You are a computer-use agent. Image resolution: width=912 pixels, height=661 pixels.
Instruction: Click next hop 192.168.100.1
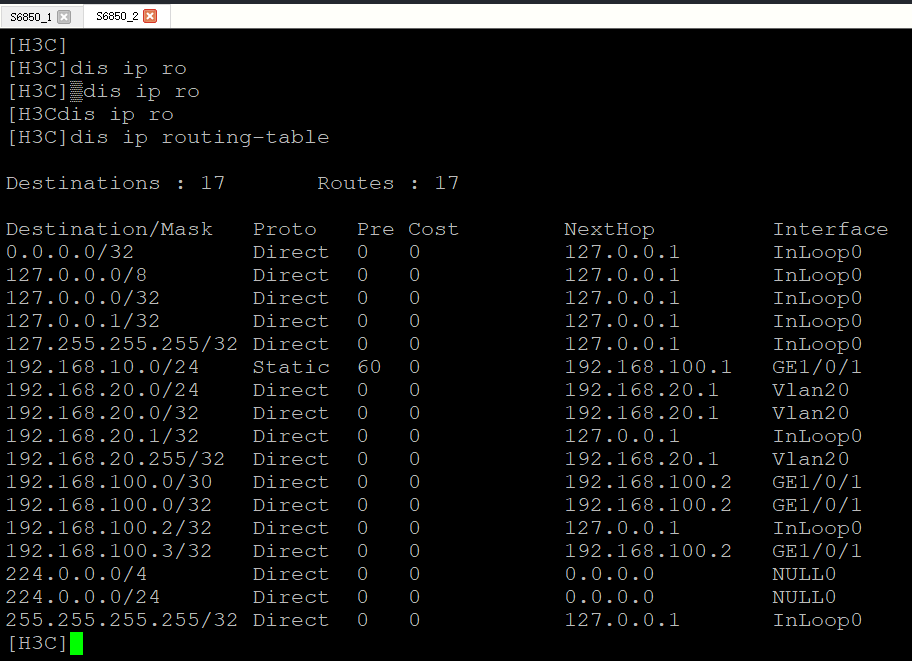click(x=648, y=367)
